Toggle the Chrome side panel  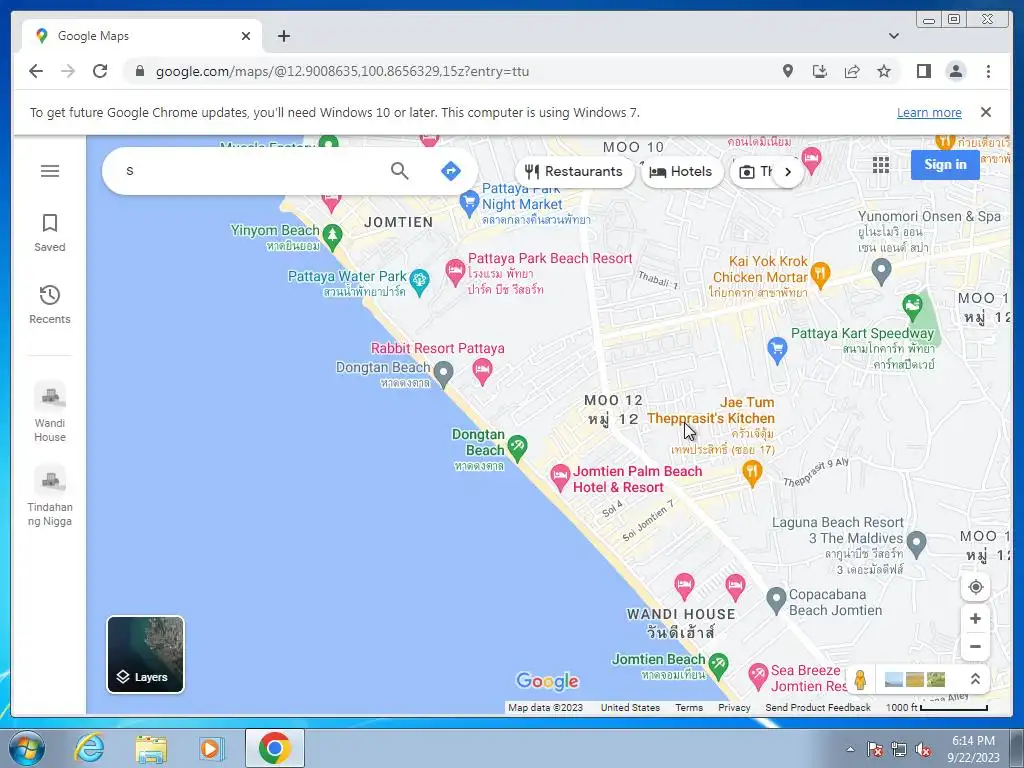pyautogui.click(x=923, y=71)
